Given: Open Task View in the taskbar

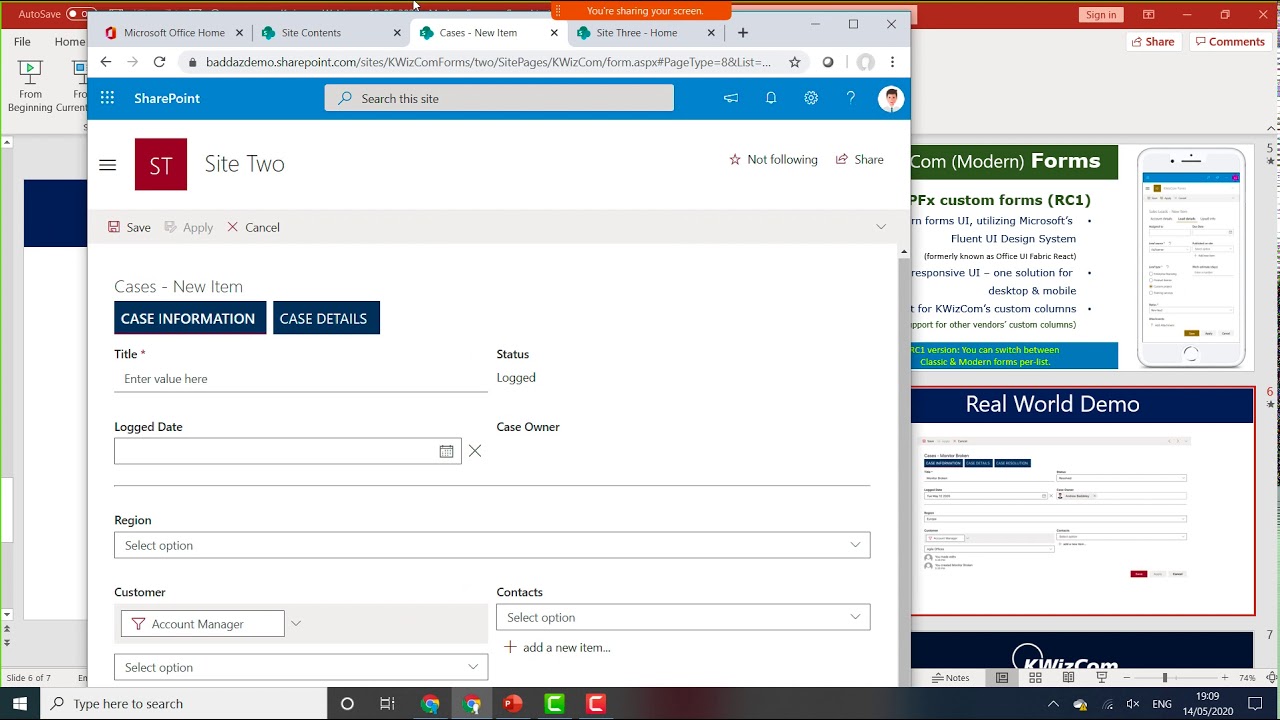Looking at the screenshot, I should click(387, 704).
